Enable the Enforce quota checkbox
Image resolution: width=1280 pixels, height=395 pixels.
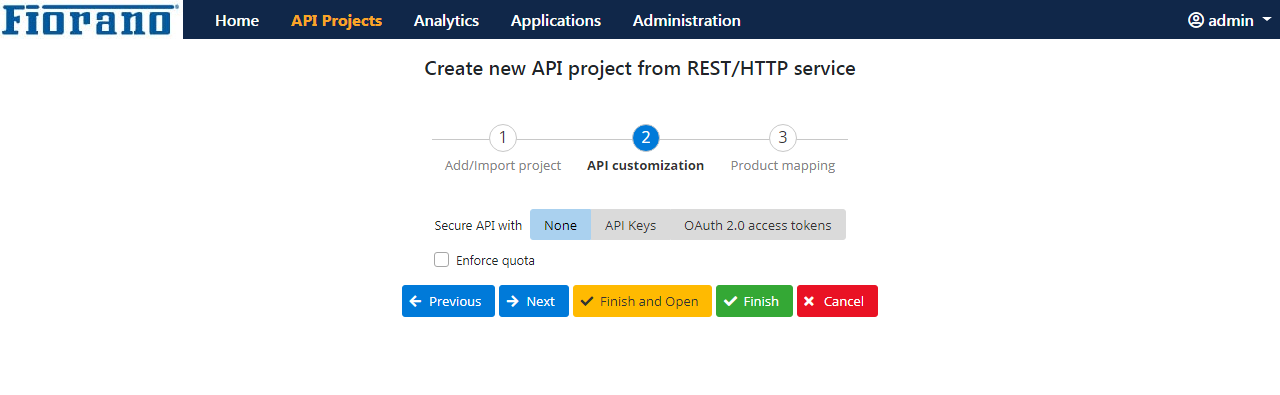442,260
